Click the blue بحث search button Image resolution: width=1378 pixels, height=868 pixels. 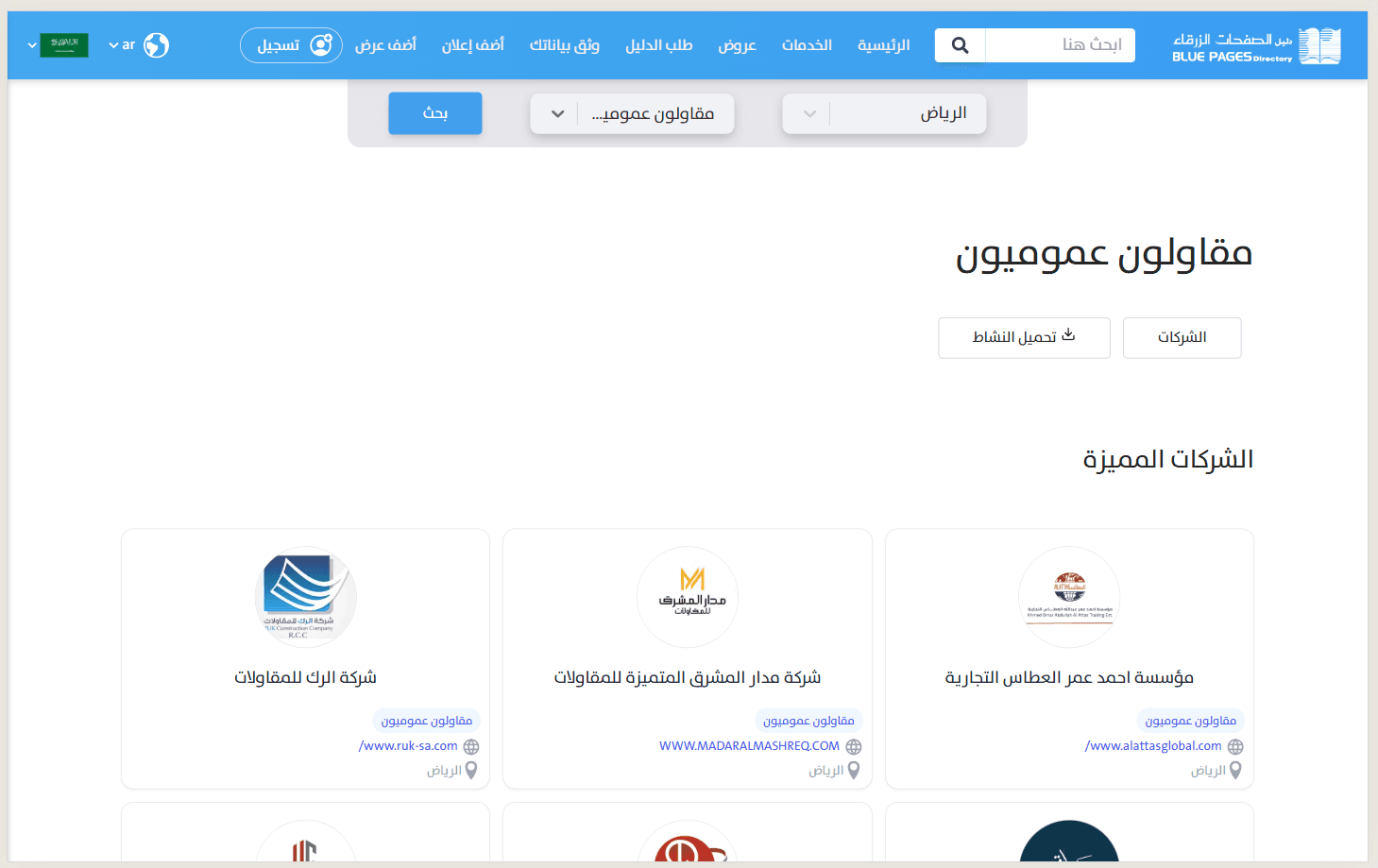pos(435,113)
